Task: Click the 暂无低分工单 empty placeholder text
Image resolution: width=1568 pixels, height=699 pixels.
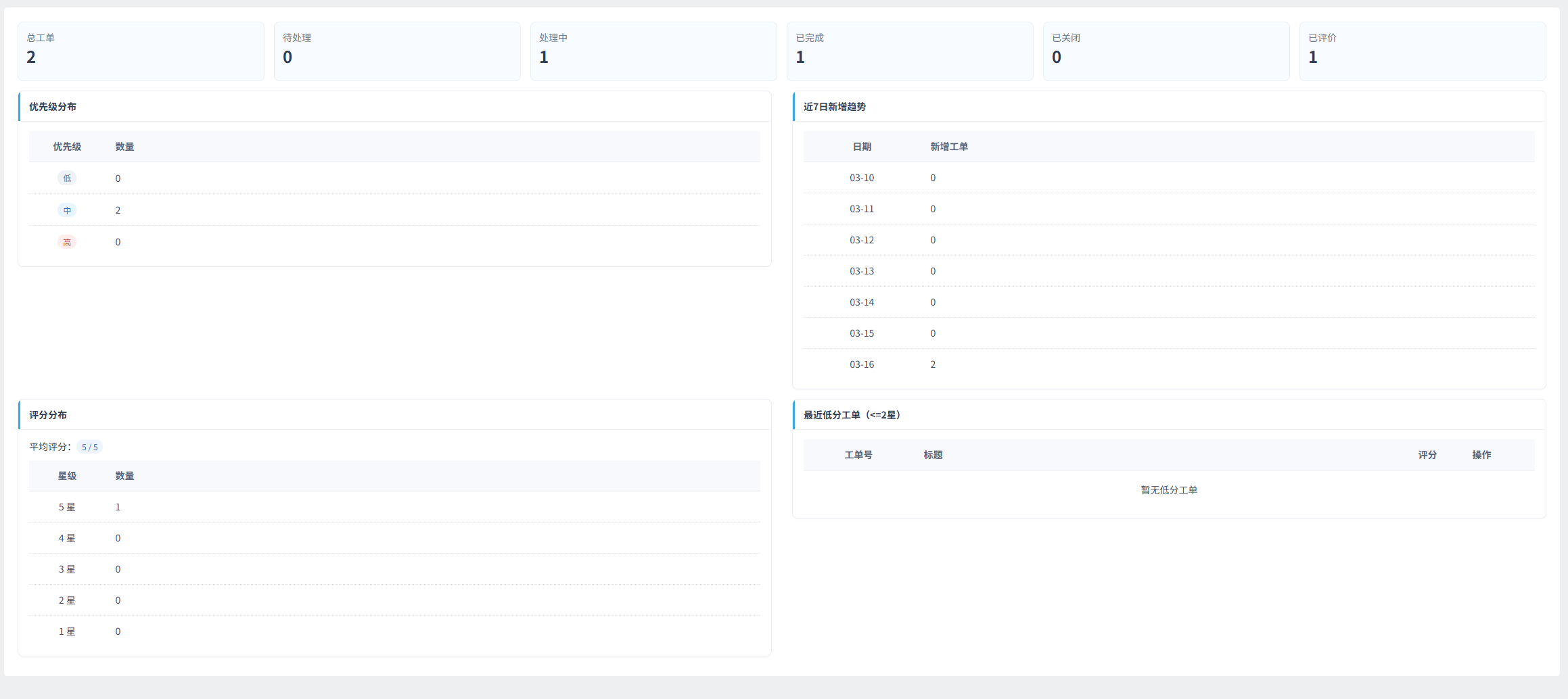Action: pyautogui.click(x=1168, y=490)
